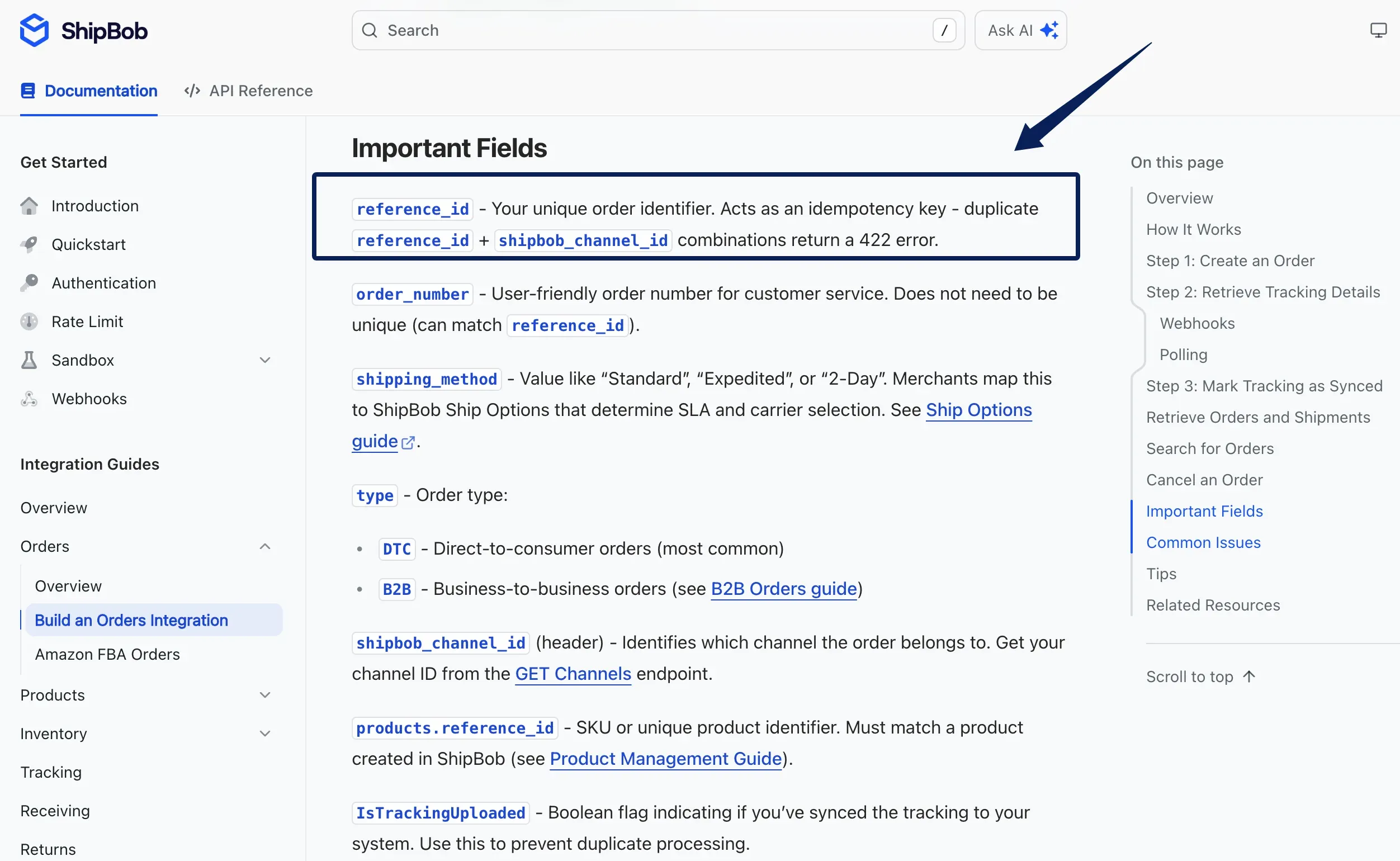The image size is (1400, 861).
Task: Toggle the theme monitor icon
Action: [x=1378, y=30]
